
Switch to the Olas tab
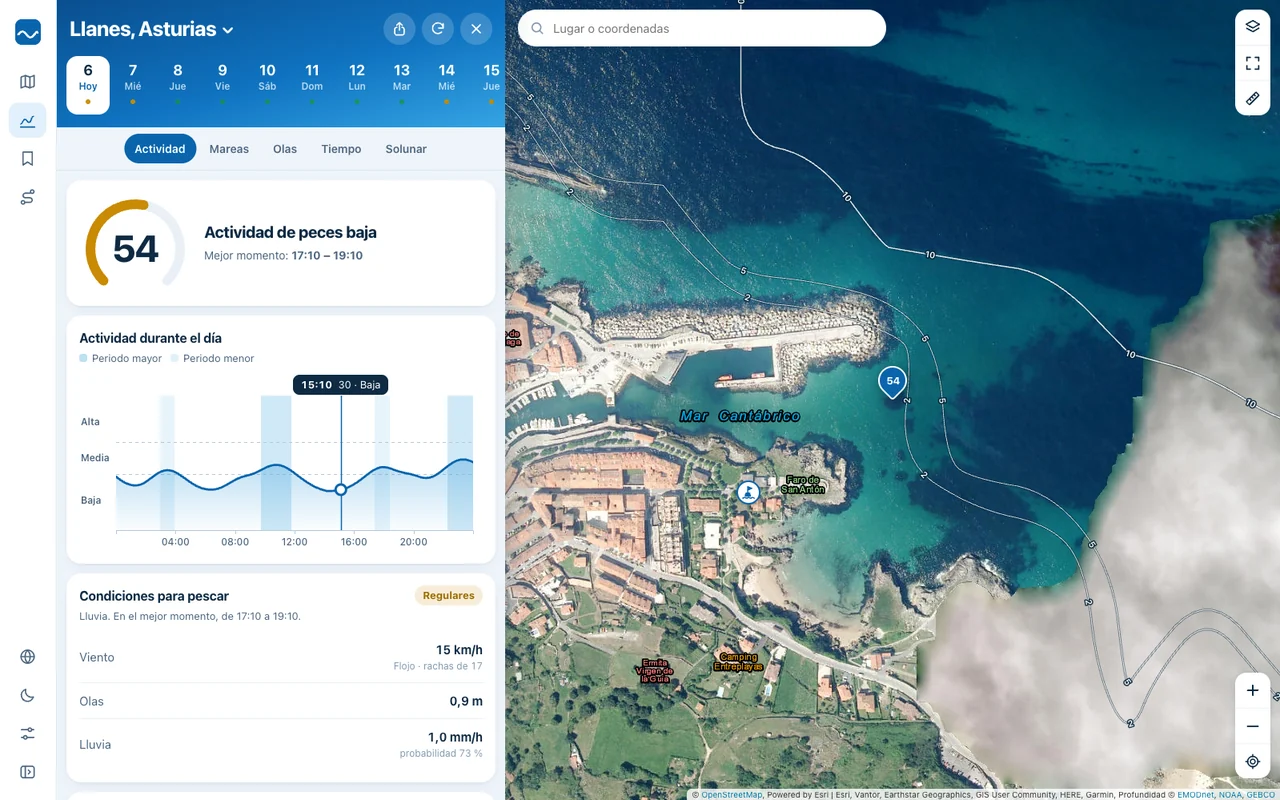[x=285, y=149]
